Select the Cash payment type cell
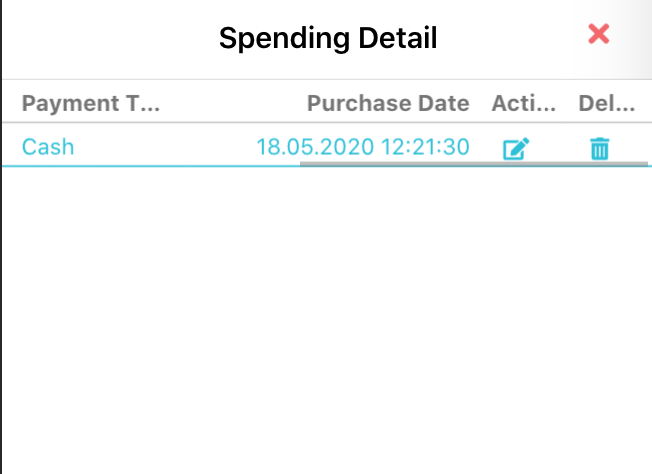The image size is (652, 474). coord(48,147)
